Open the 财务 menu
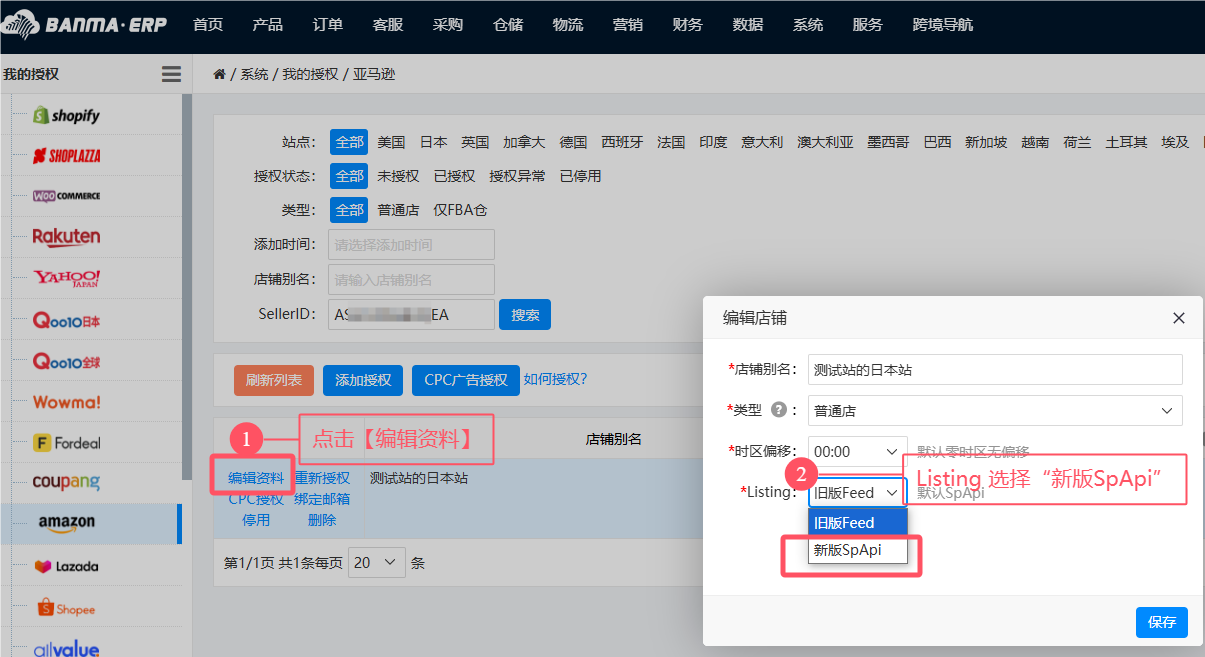Image resolution: width=1205 pixels, height=657 pixels. (x=688, y=25)
